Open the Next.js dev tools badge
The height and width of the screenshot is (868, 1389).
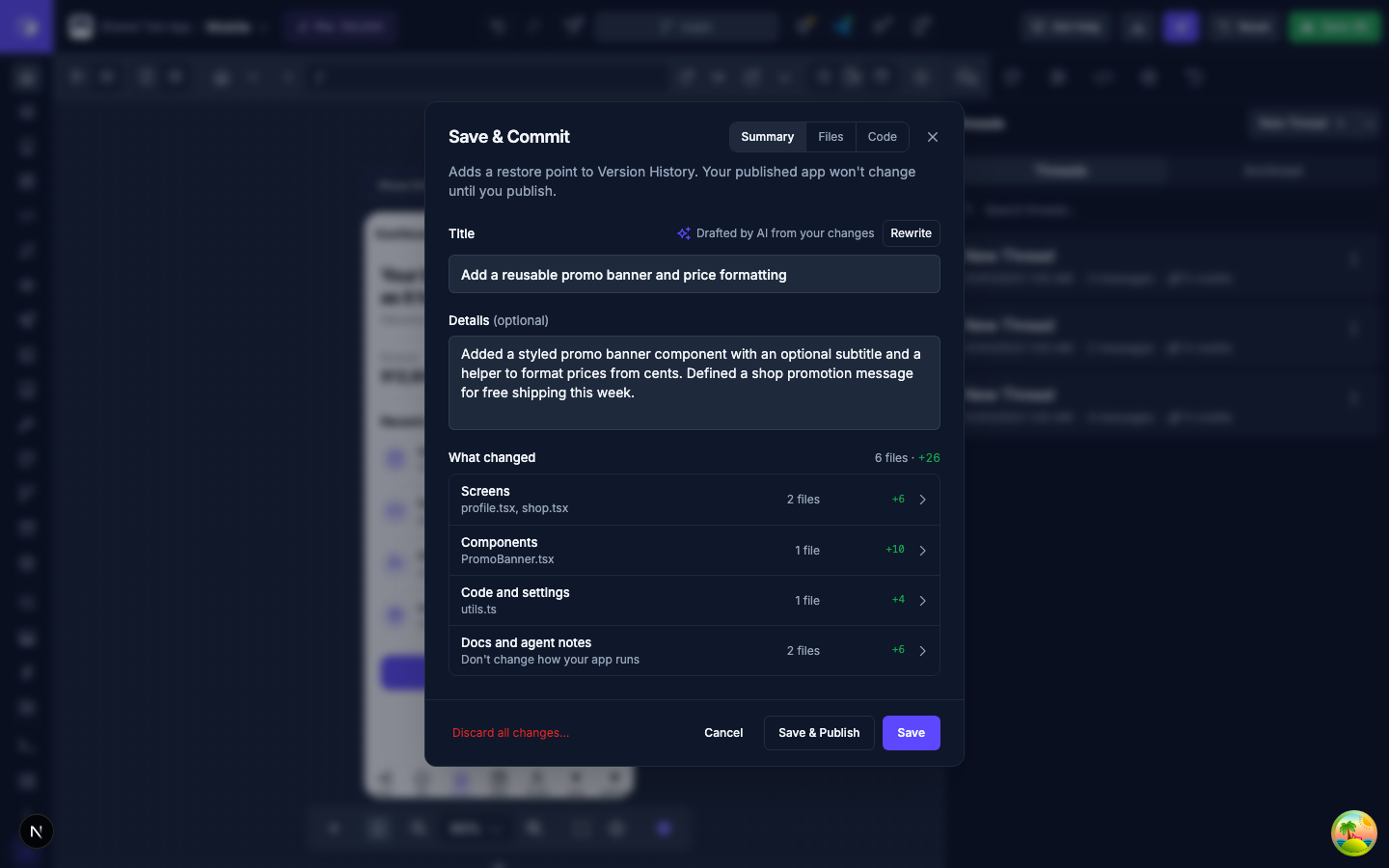coord(37,831)
